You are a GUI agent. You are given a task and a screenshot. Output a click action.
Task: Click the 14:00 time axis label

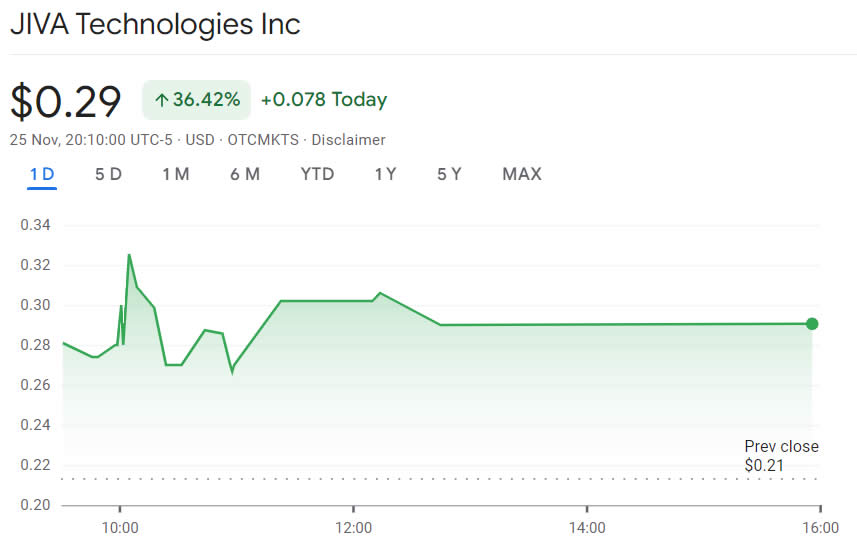tap(587, 527)
